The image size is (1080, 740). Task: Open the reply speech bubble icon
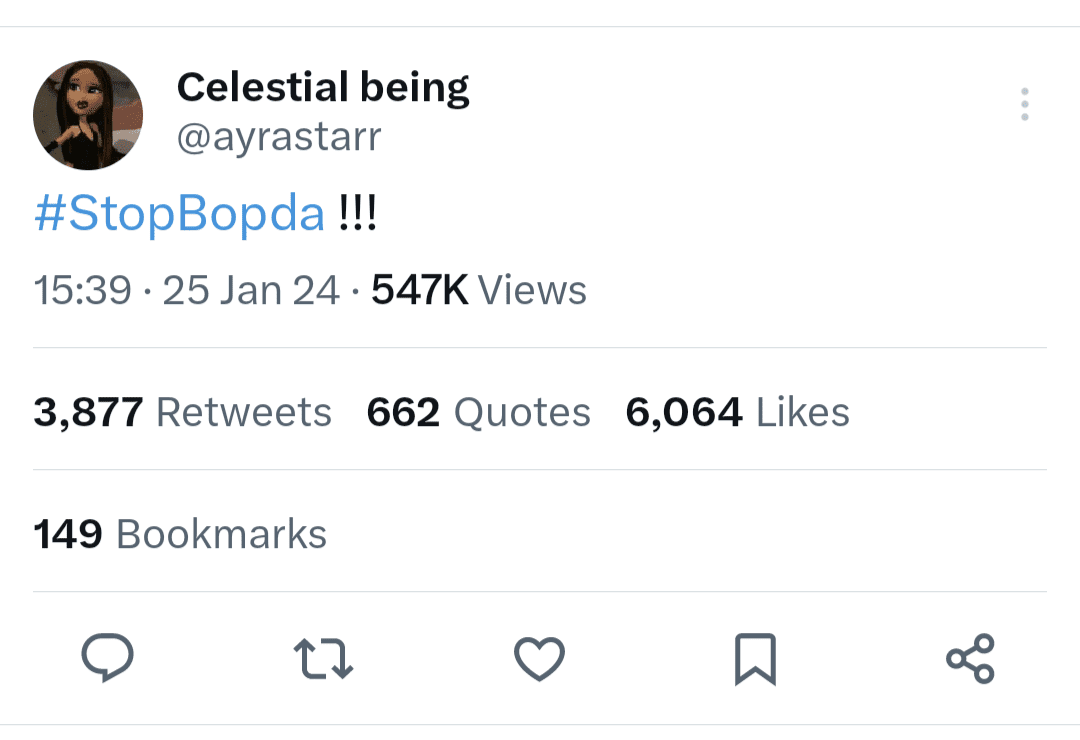tap(107, 658)
